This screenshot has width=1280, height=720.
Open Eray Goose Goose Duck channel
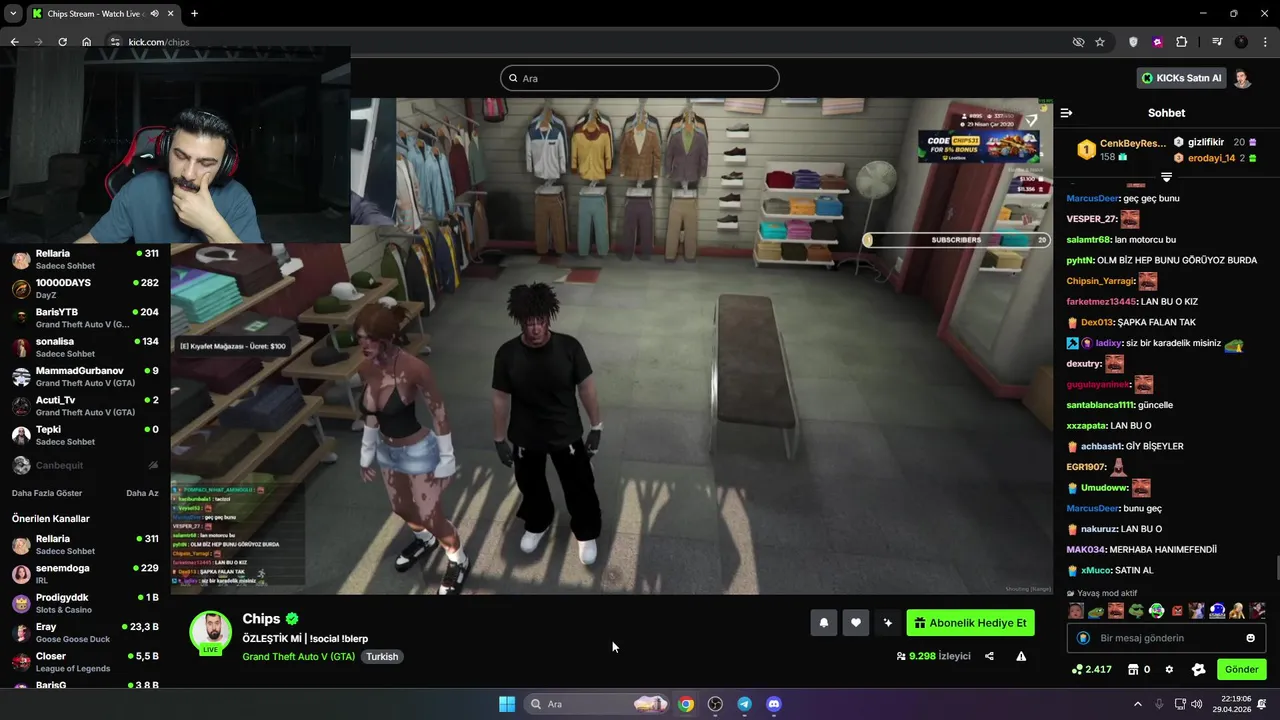click(x=85, y=633)
